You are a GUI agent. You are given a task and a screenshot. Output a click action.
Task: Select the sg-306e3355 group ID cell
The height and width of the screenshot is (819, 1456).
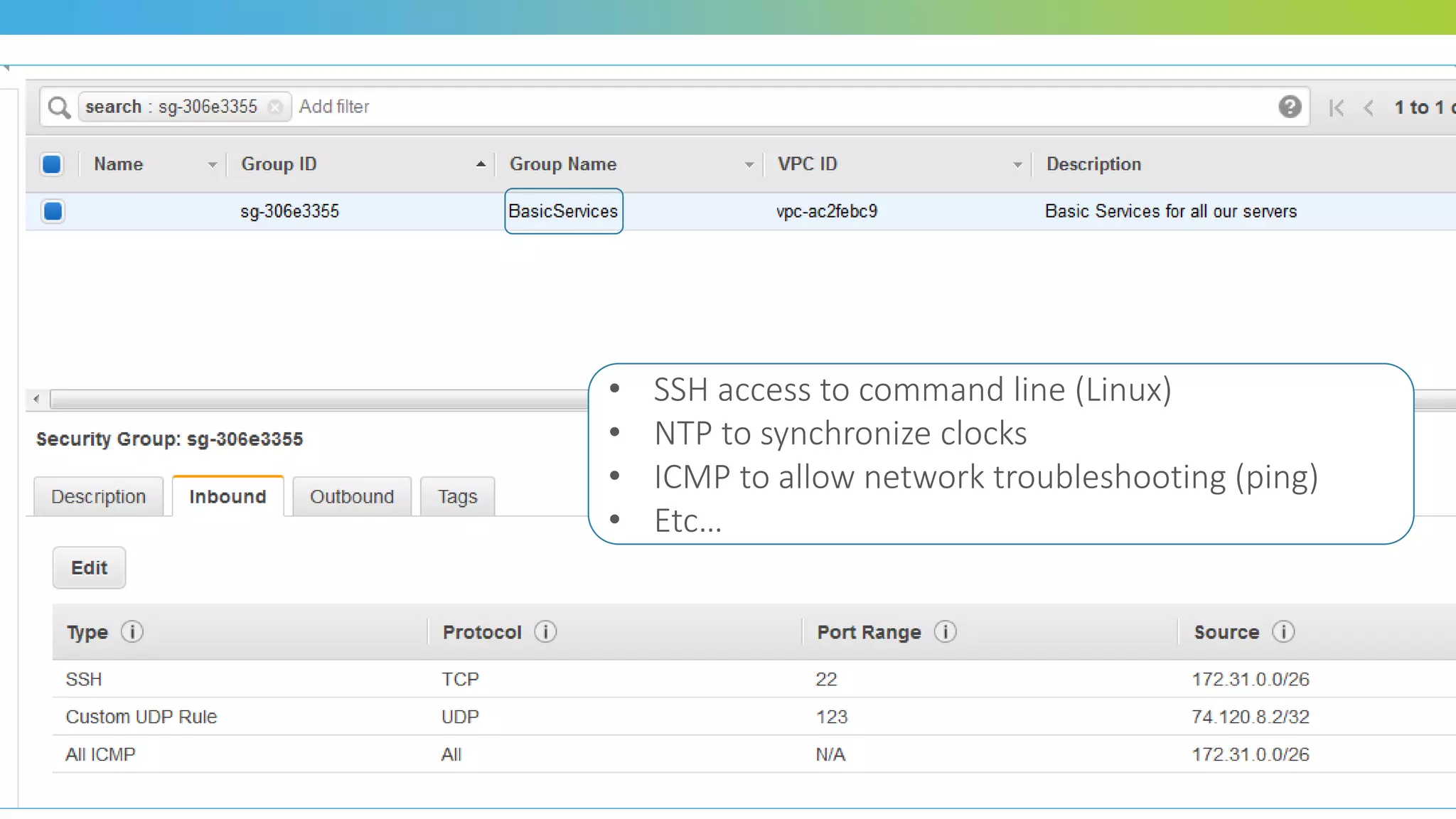tap(289, 211)
